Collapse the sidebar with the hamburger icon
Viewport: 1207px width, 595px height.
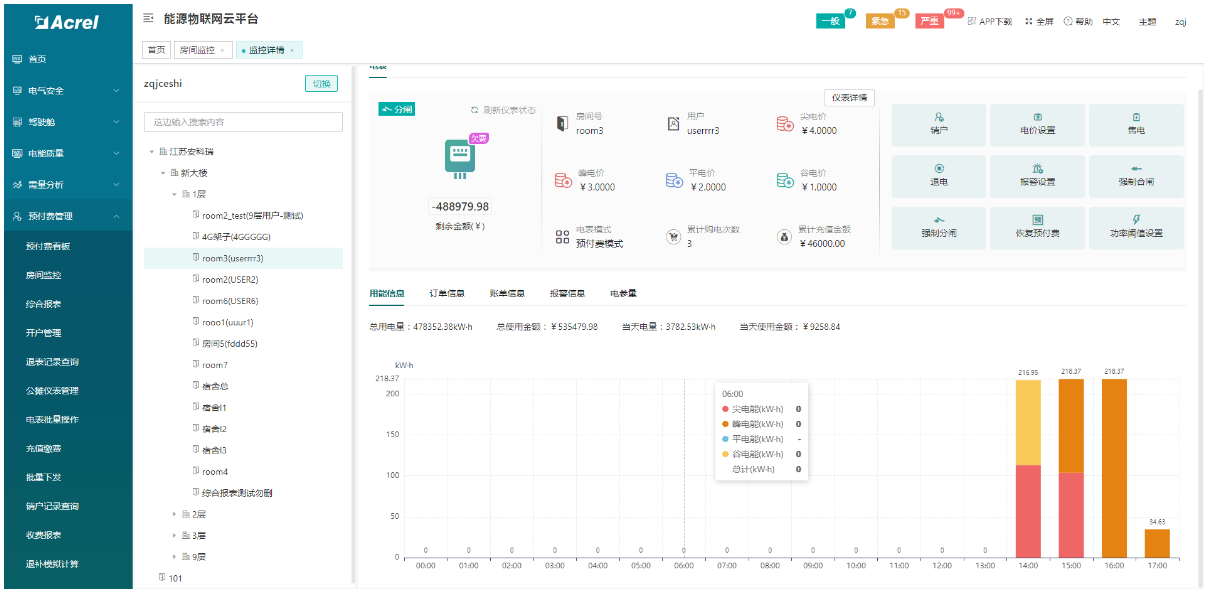pos(148,19)
